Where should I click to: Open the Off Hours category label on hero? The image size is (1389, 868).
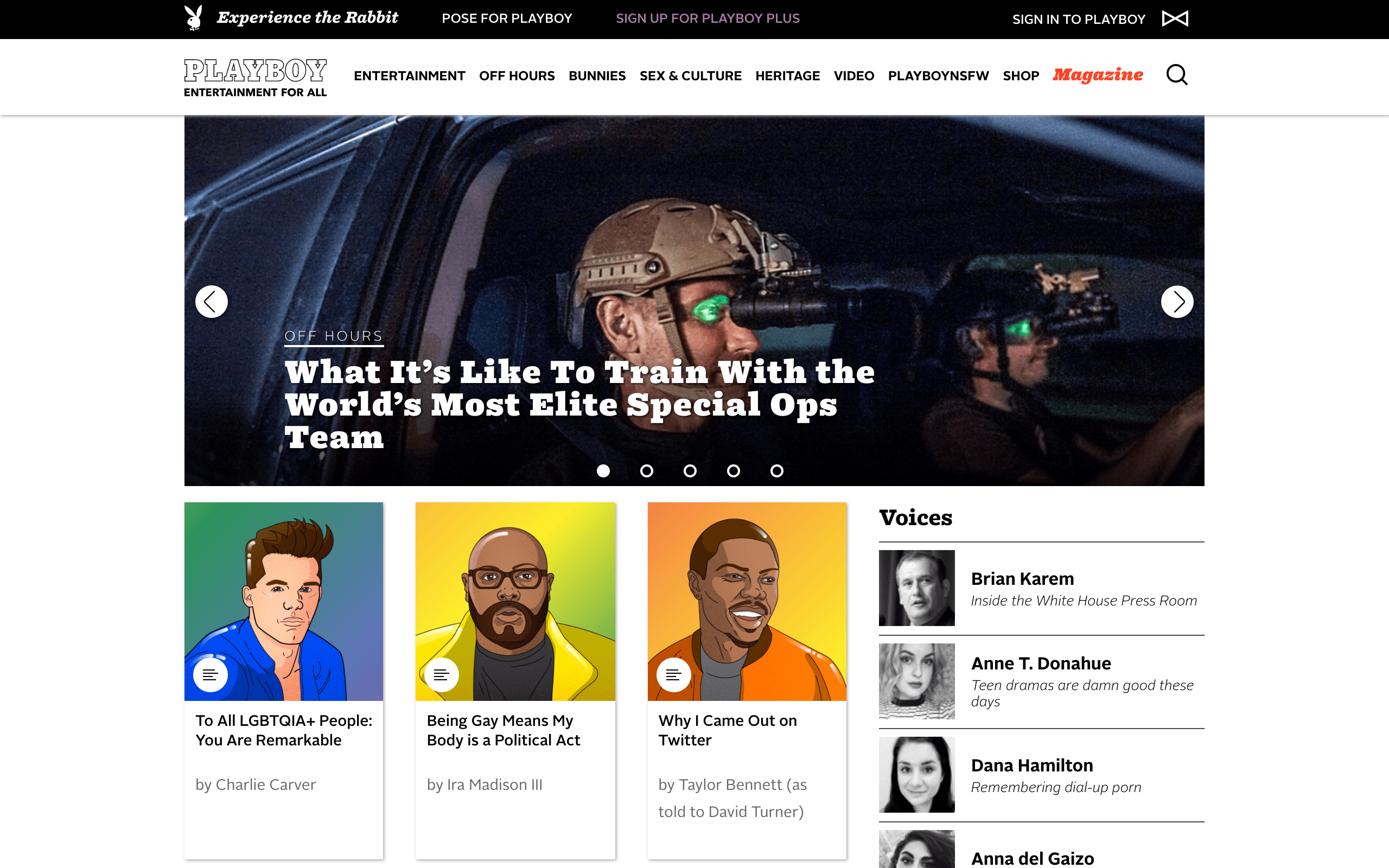pyautogui.click(x=334, y=336)
